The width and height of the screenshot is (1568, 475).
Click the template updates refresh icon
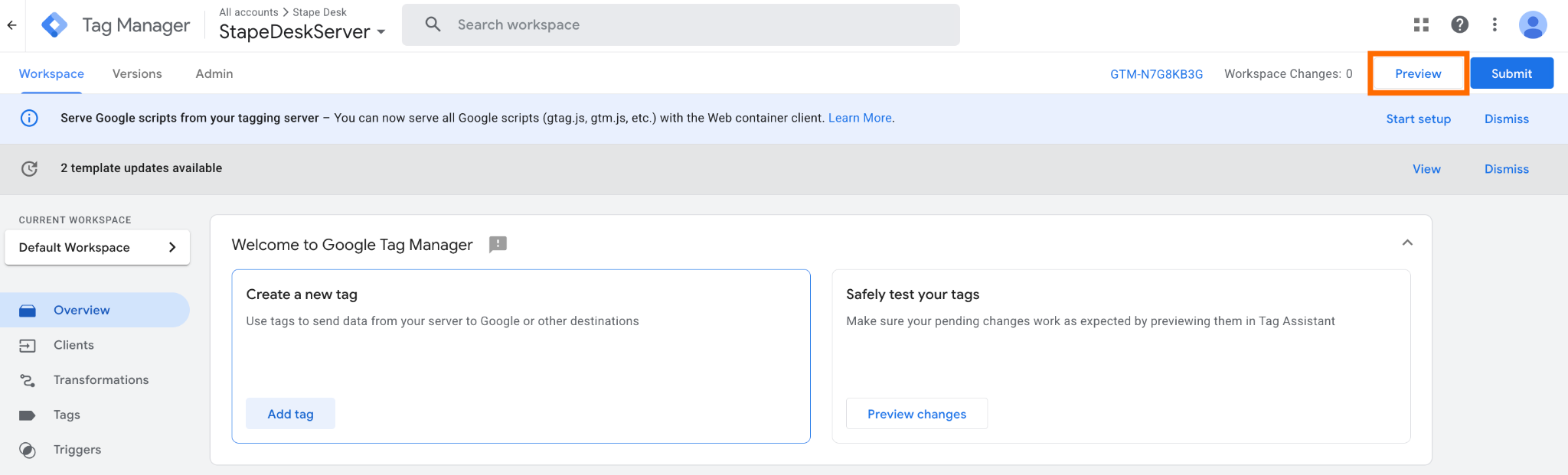pyautogui.click(x=29, y=169)
